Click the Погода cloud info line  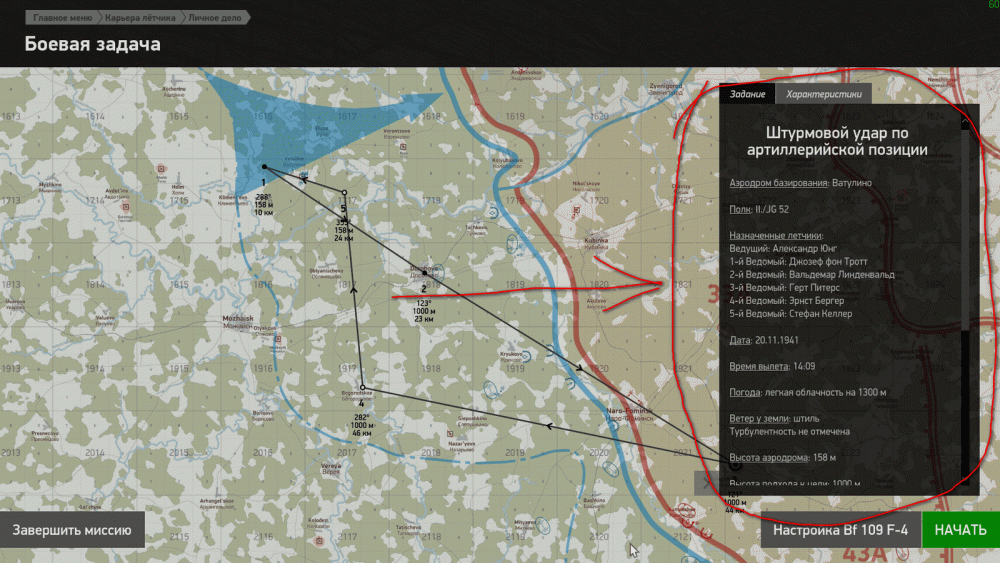(807, 392)
